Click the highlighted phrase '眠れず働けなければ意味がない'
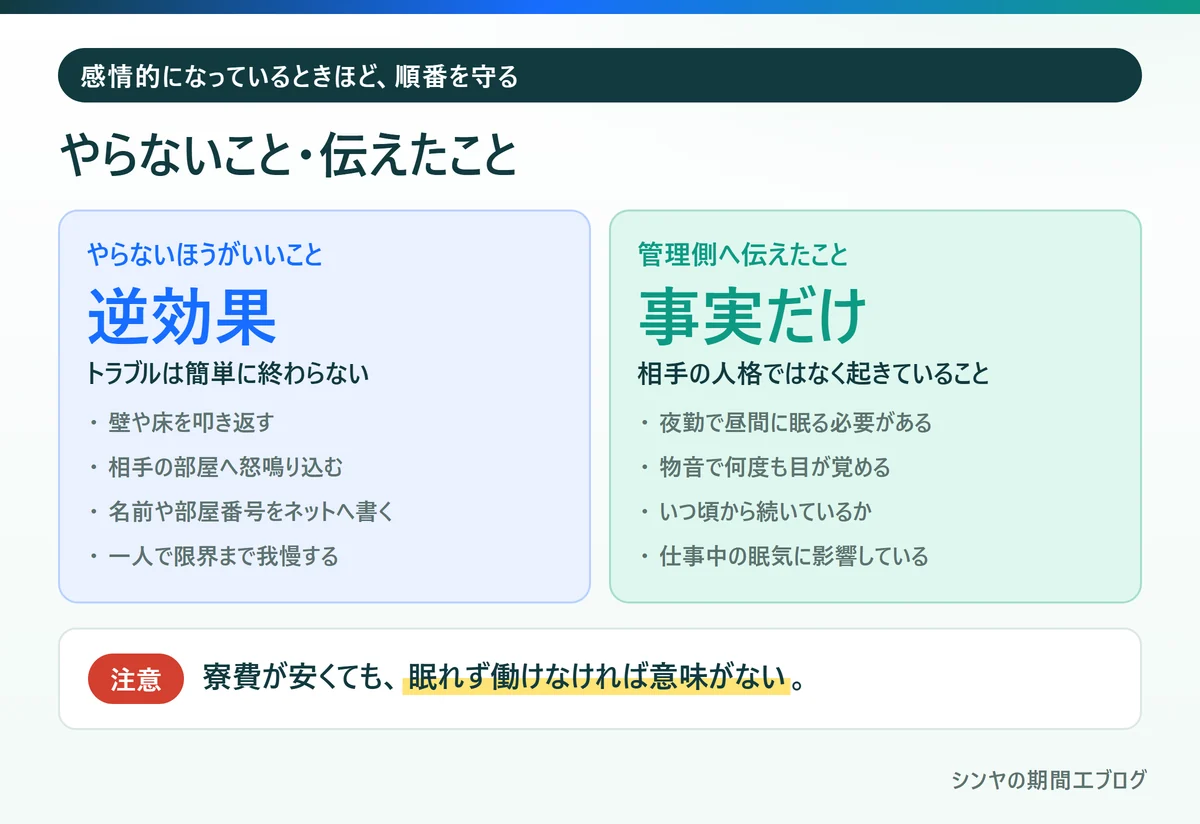 coord(597,678)
